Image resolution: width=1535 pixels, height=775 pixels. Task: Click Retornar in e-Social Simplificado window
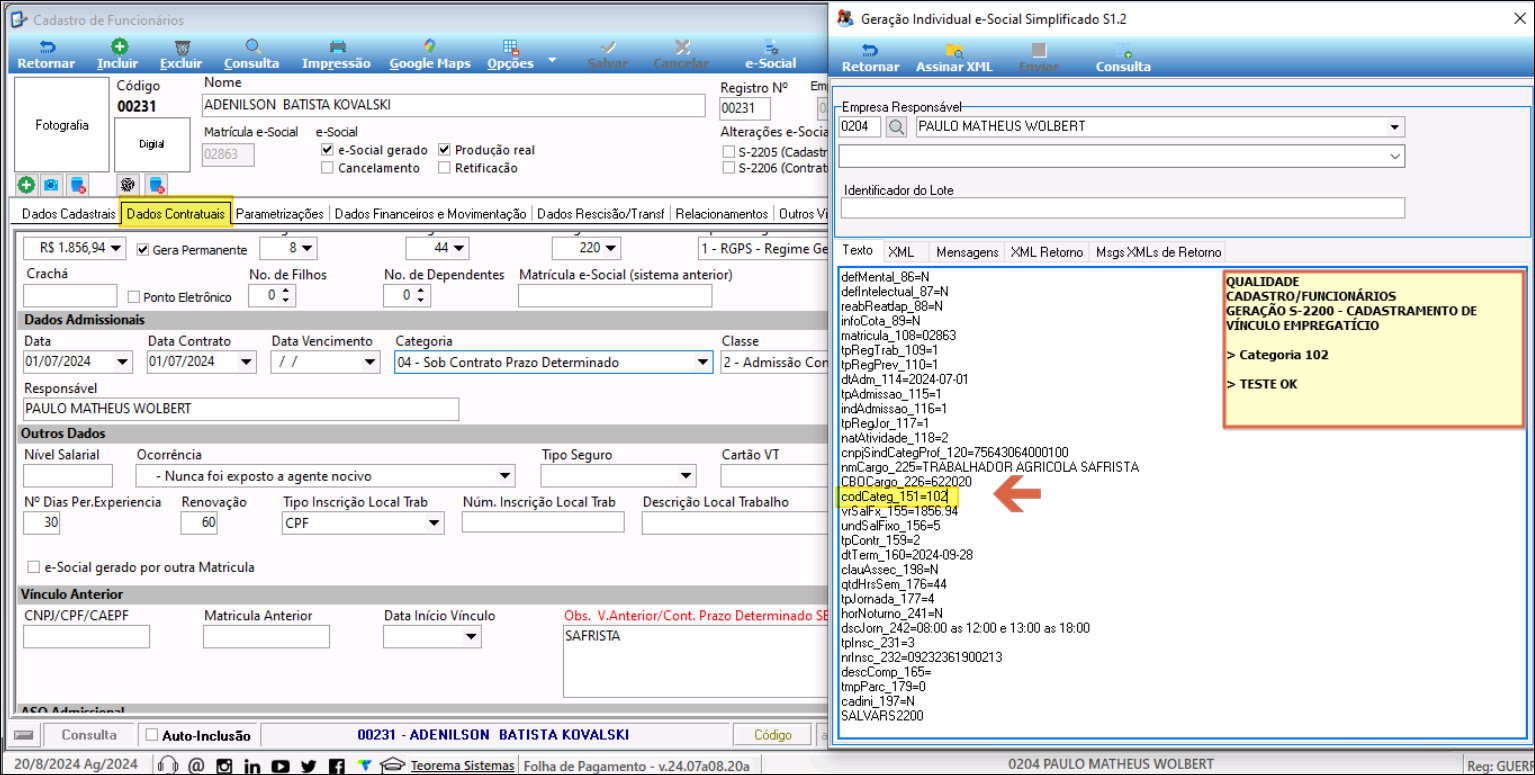tap(870, 57)
